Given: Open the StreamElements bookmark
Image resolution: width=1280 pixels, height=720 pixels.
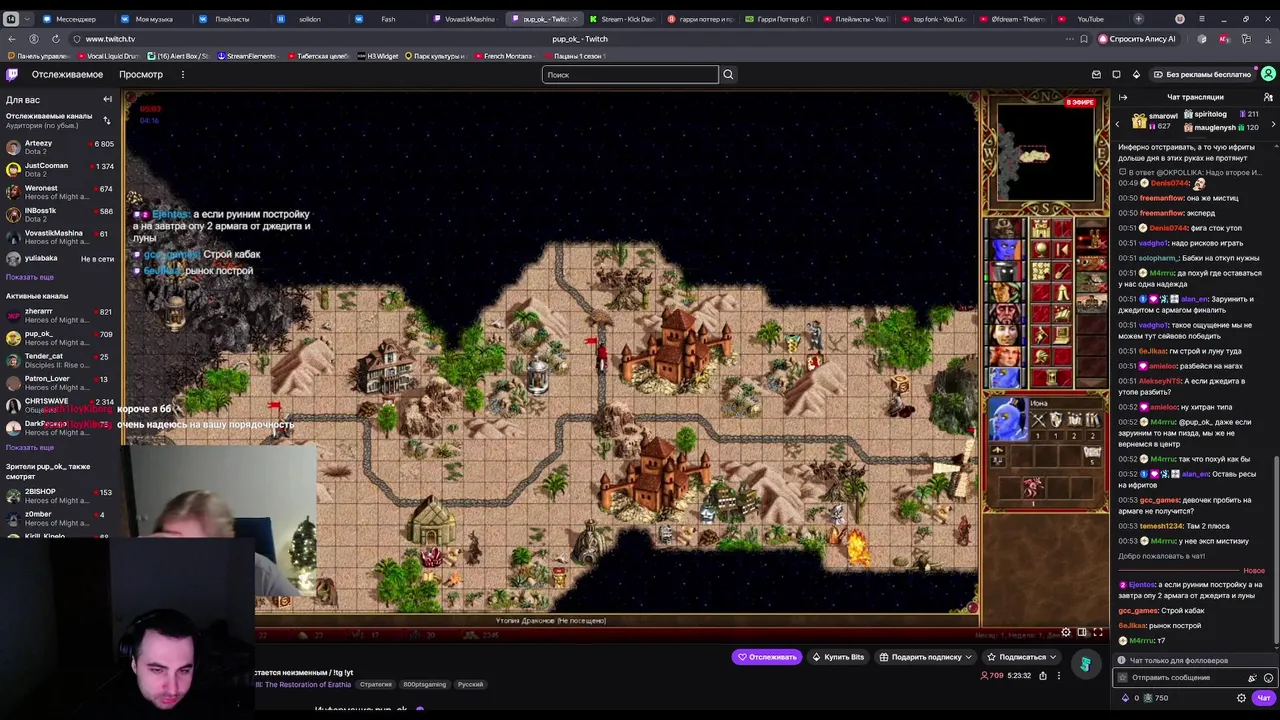Looking at the screenshot, I should point(246,56).
